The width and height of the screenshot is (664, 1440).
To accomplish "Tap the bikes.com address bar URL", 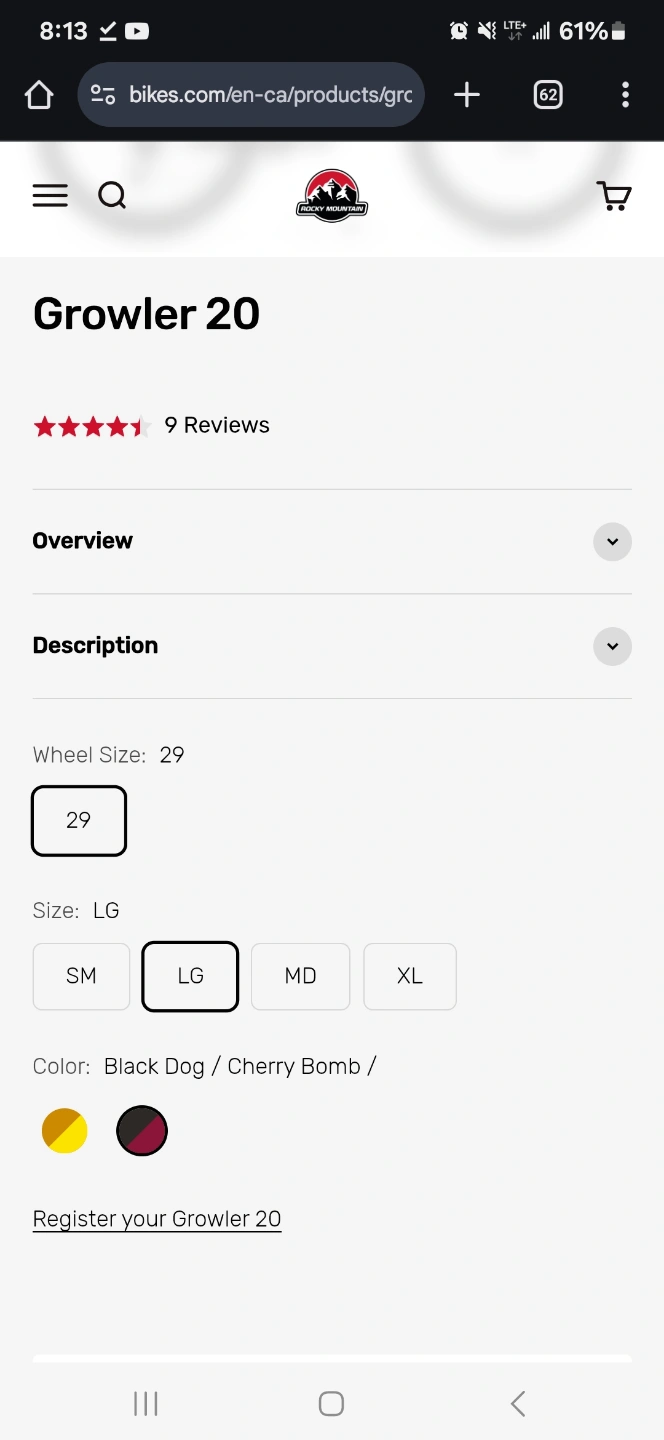I will tap(270, 95).
